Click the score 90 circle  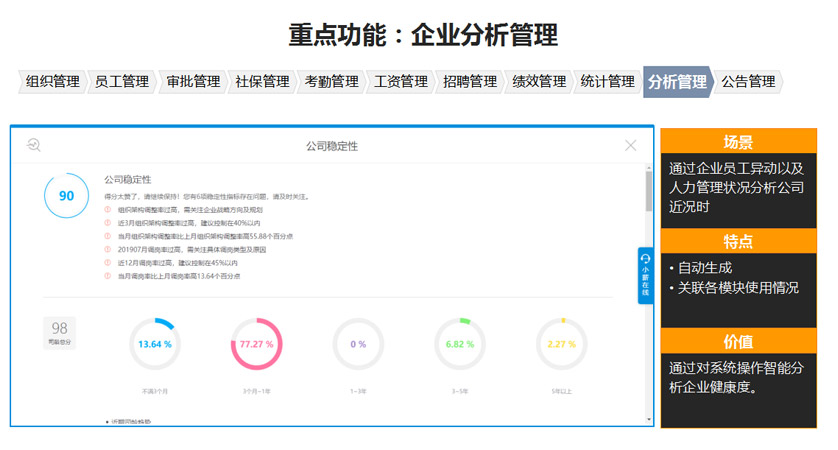coord(66,196)
